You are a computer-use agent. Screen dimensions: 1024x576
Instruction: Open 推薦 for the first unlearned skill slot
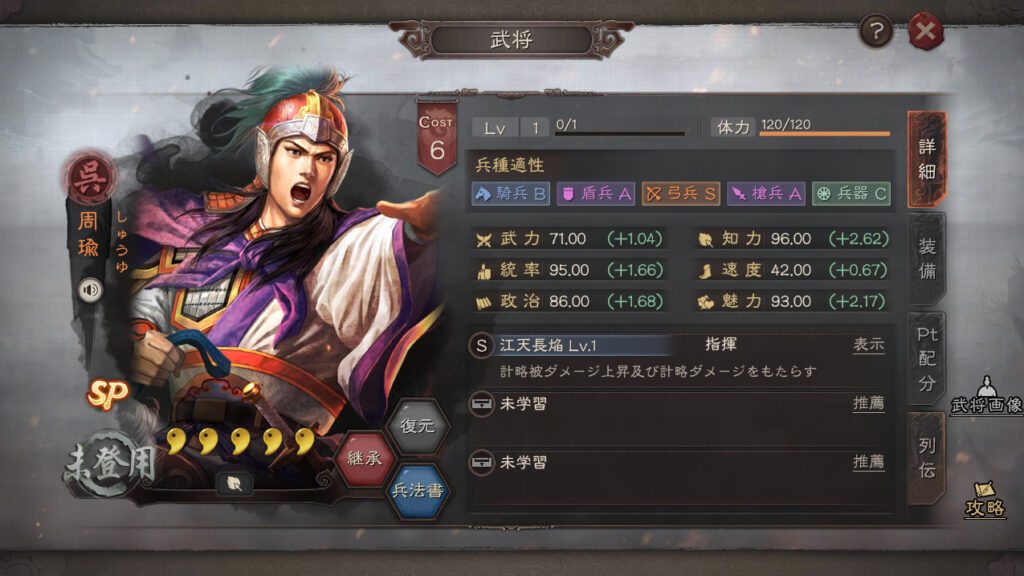[x=869, y=404]
